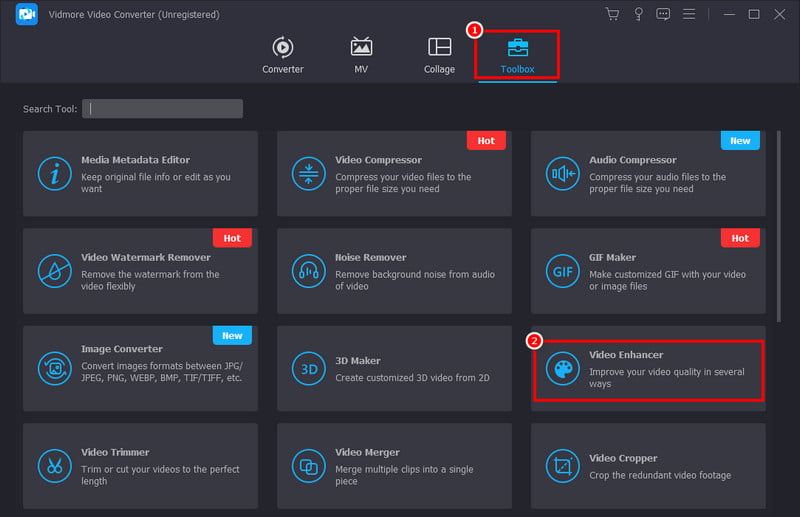Click 'Make customized GIF' description

pyautogui.click(x=667, y=280)
